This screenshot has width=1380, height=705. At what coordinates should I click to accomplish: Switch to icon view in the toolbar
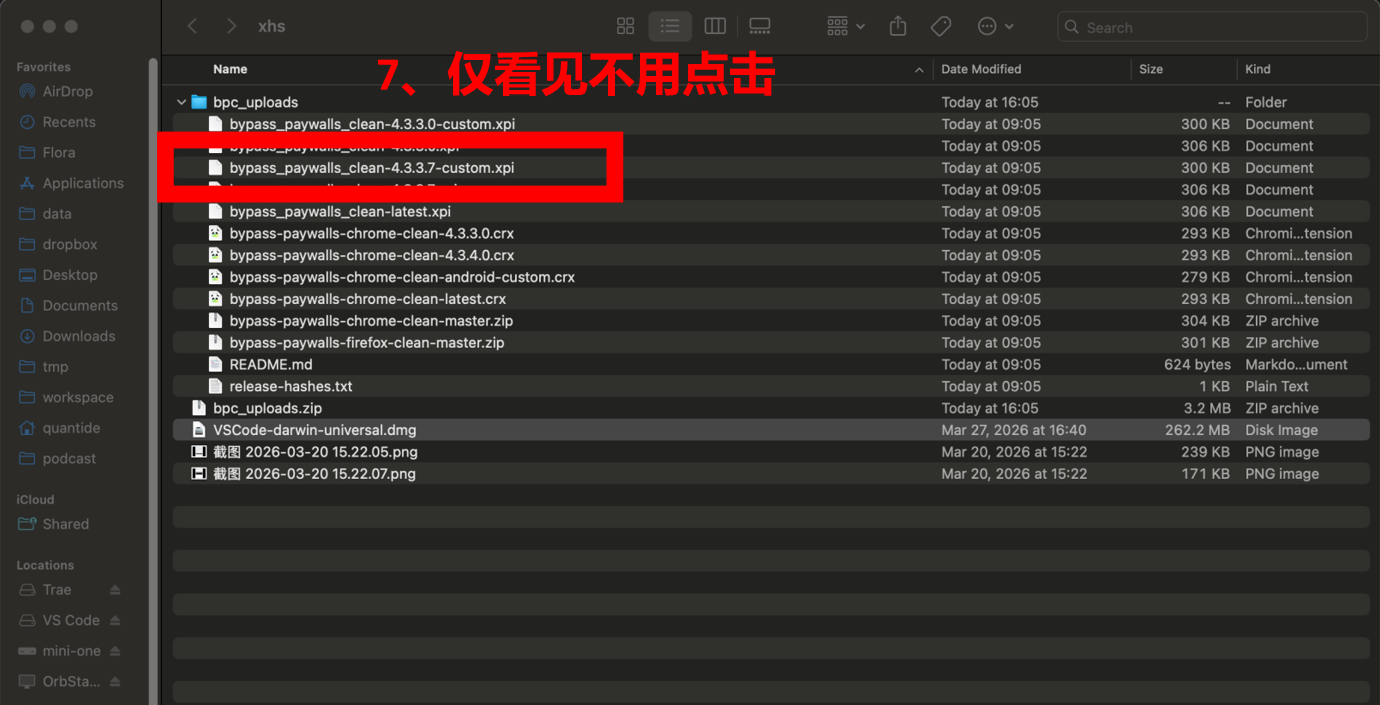[625, 26]
